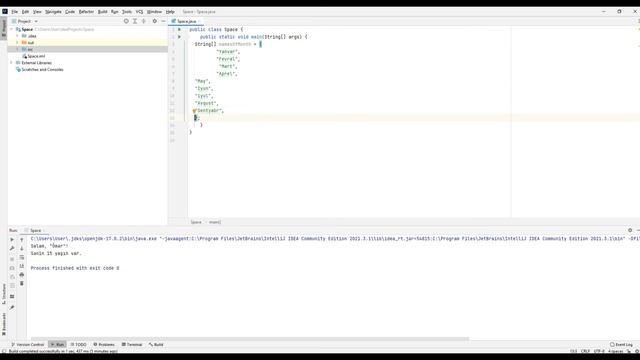640x360 pixels.
Task: Click Collapse All in Project panel header
Action: click(x=144, y=21)
